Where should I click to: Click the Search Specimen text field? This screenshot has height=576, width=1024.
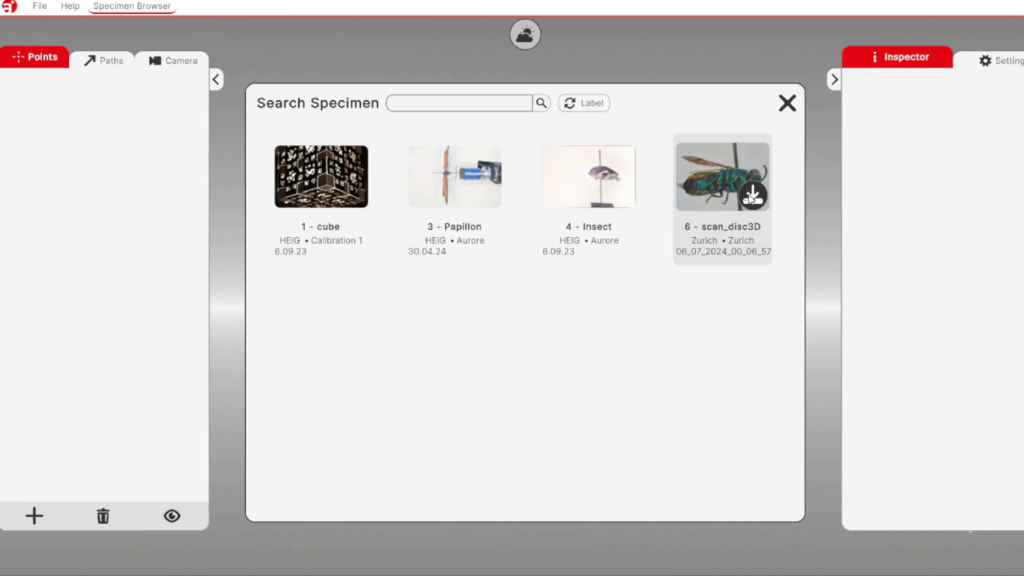click(x=459, y=103)
